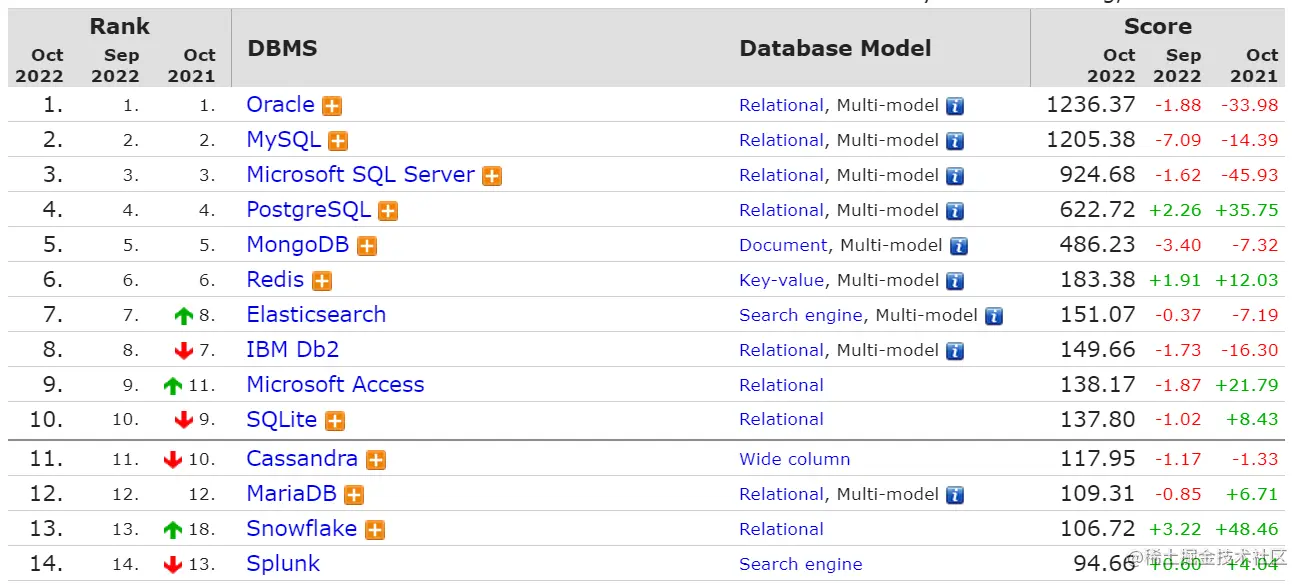Click the Search engine link in Splunk row
1306x586 pixels.
point(800,565)
